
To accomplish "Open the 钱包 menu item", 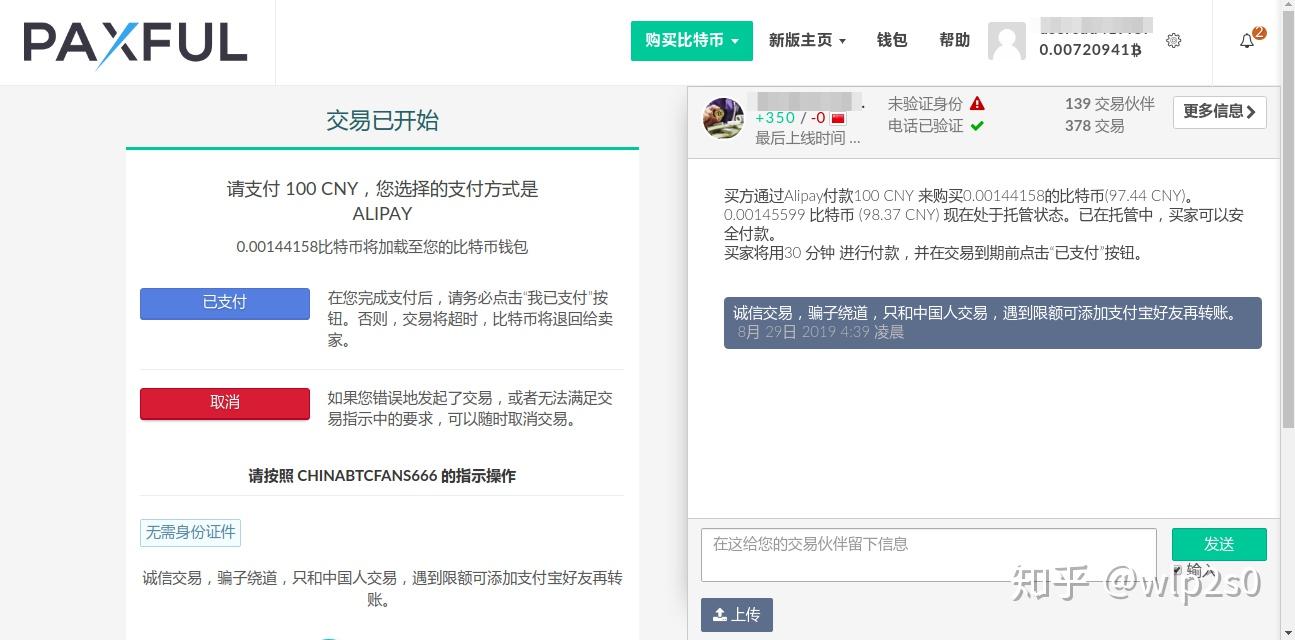I will (891, 40).
